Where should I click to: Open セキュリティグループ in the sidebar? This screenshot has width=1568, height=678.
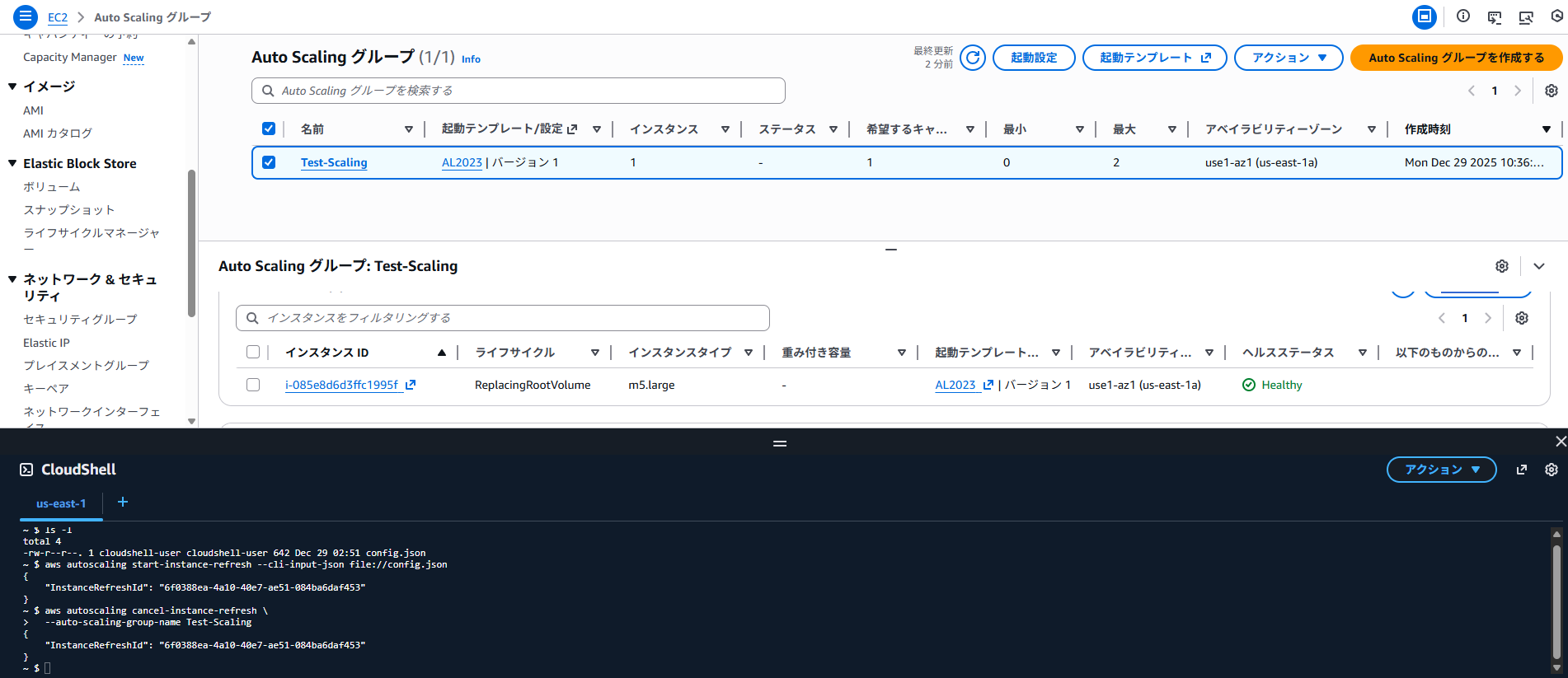80,319
